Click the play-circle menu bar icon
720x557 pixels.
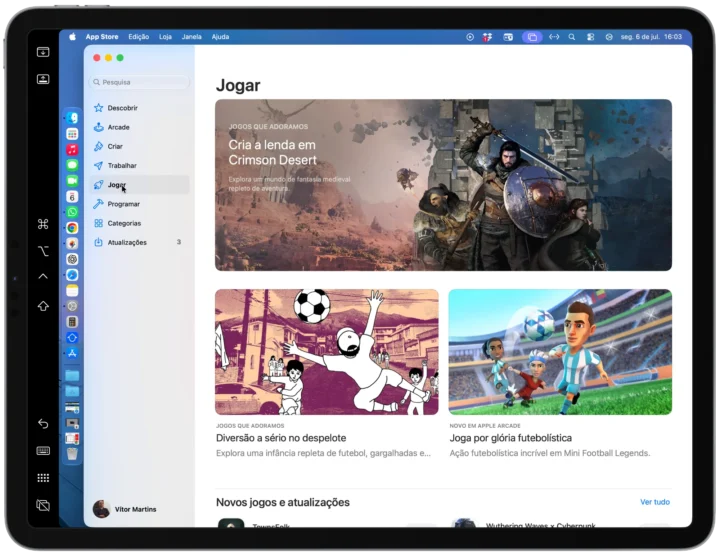[x=469, y=37]
